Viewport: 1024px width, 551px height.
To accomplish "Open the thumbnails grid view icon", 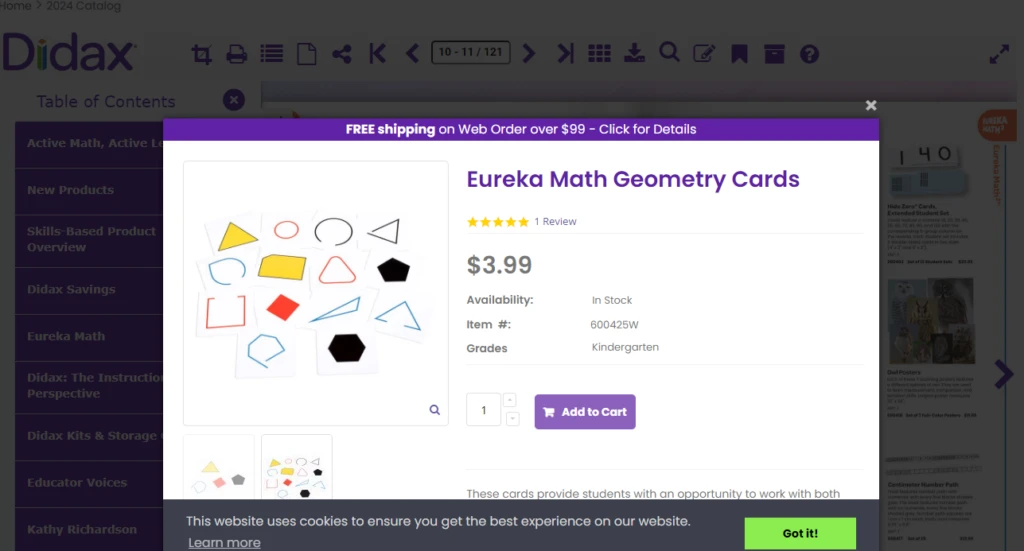I will (599, 54).
